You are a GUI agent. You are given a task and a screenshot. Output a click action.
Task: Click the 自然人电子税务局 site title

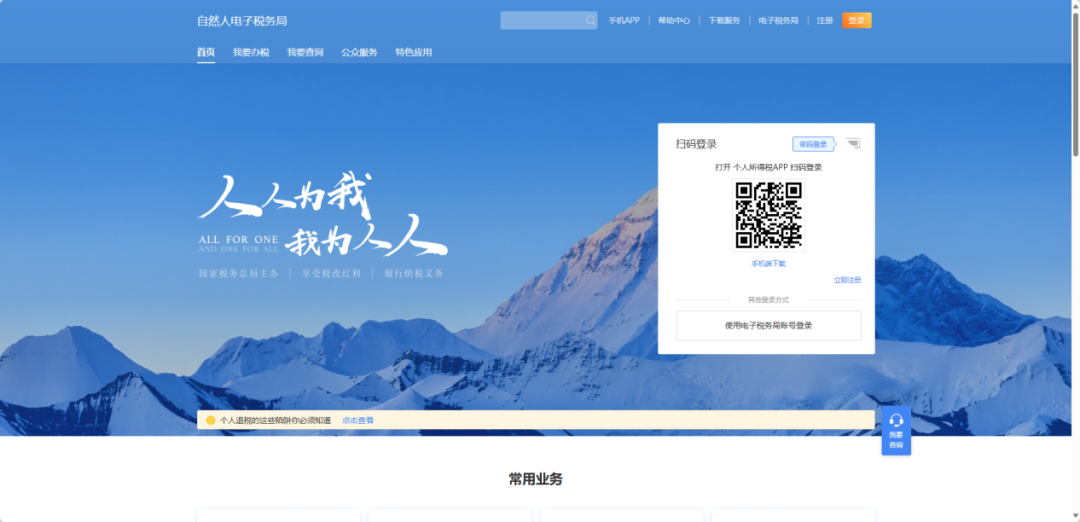(x=242, y=20)
